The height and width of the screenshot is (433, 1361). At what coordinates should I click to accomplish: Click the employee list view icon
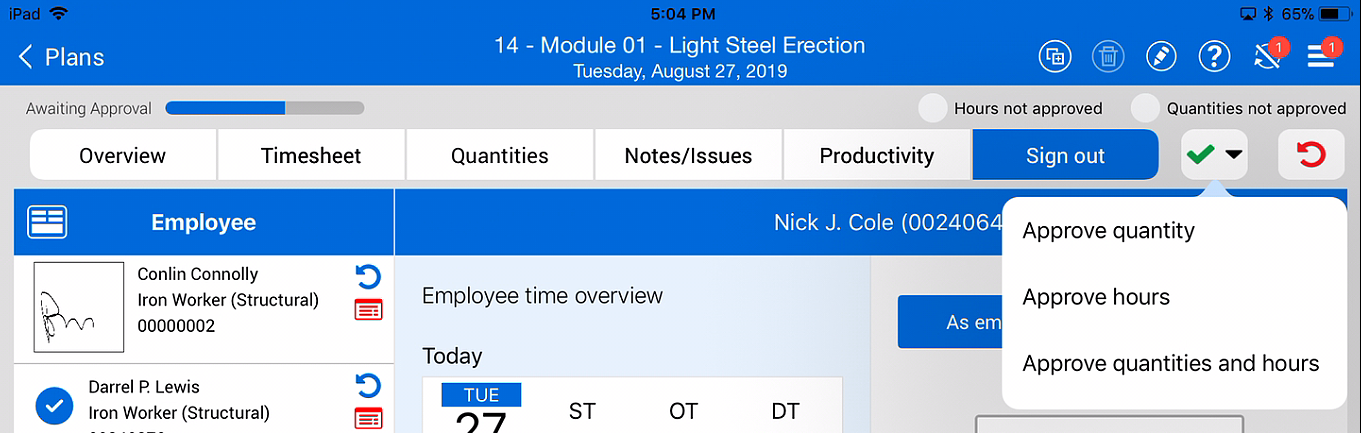pos(47,222)
